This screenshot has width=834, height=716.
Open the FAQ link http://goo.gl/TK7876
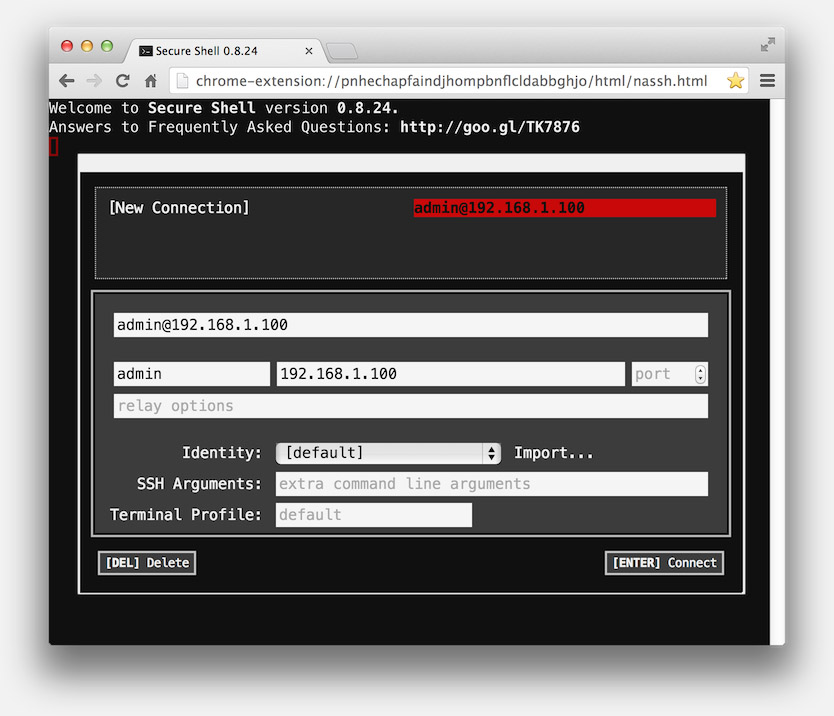(x=490, y=127)
